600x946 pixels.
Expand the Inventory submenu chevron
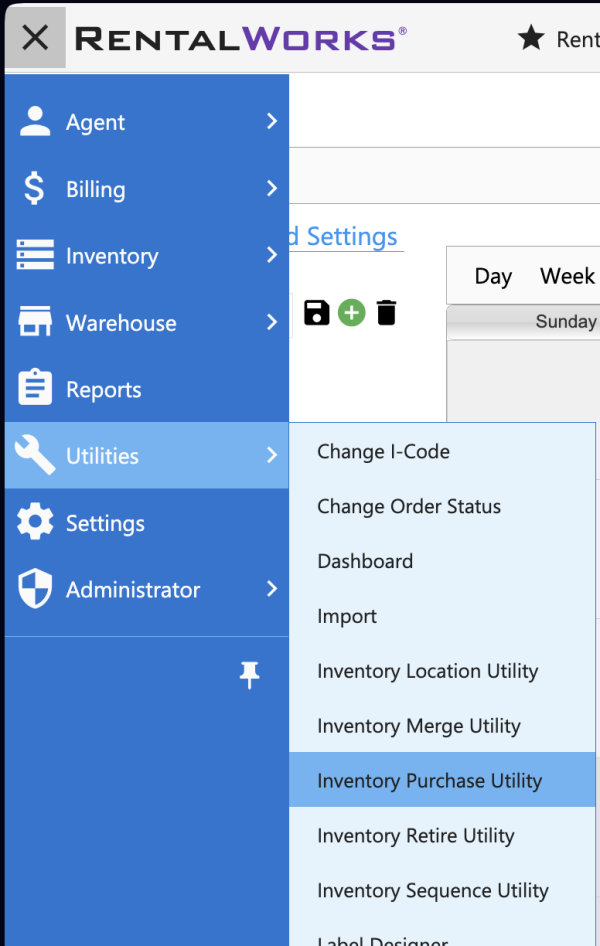pyautogui.click(x=271, y=256)
